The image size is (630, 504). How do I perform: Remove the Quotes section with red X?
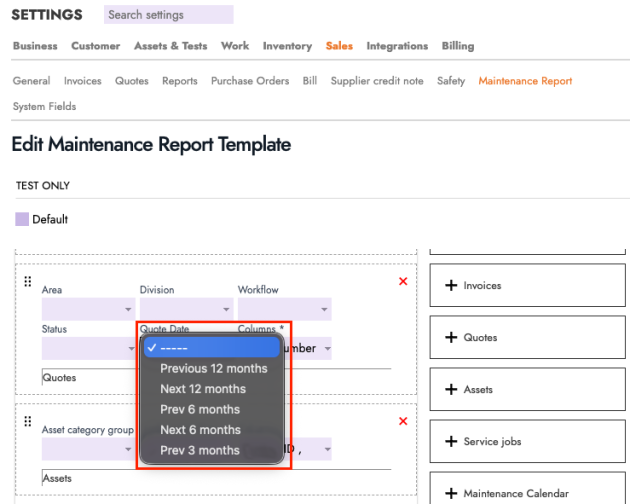tap(403, 282)
